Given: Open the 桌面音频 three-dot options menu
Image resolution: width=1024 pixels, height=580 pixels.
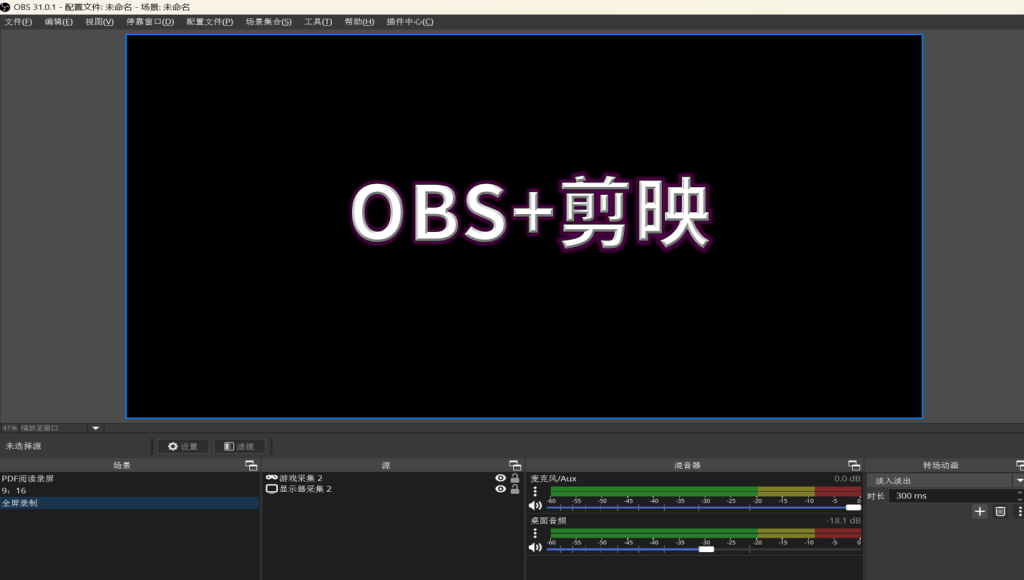Looking at the screenshot, I should (x=535, y=533).
